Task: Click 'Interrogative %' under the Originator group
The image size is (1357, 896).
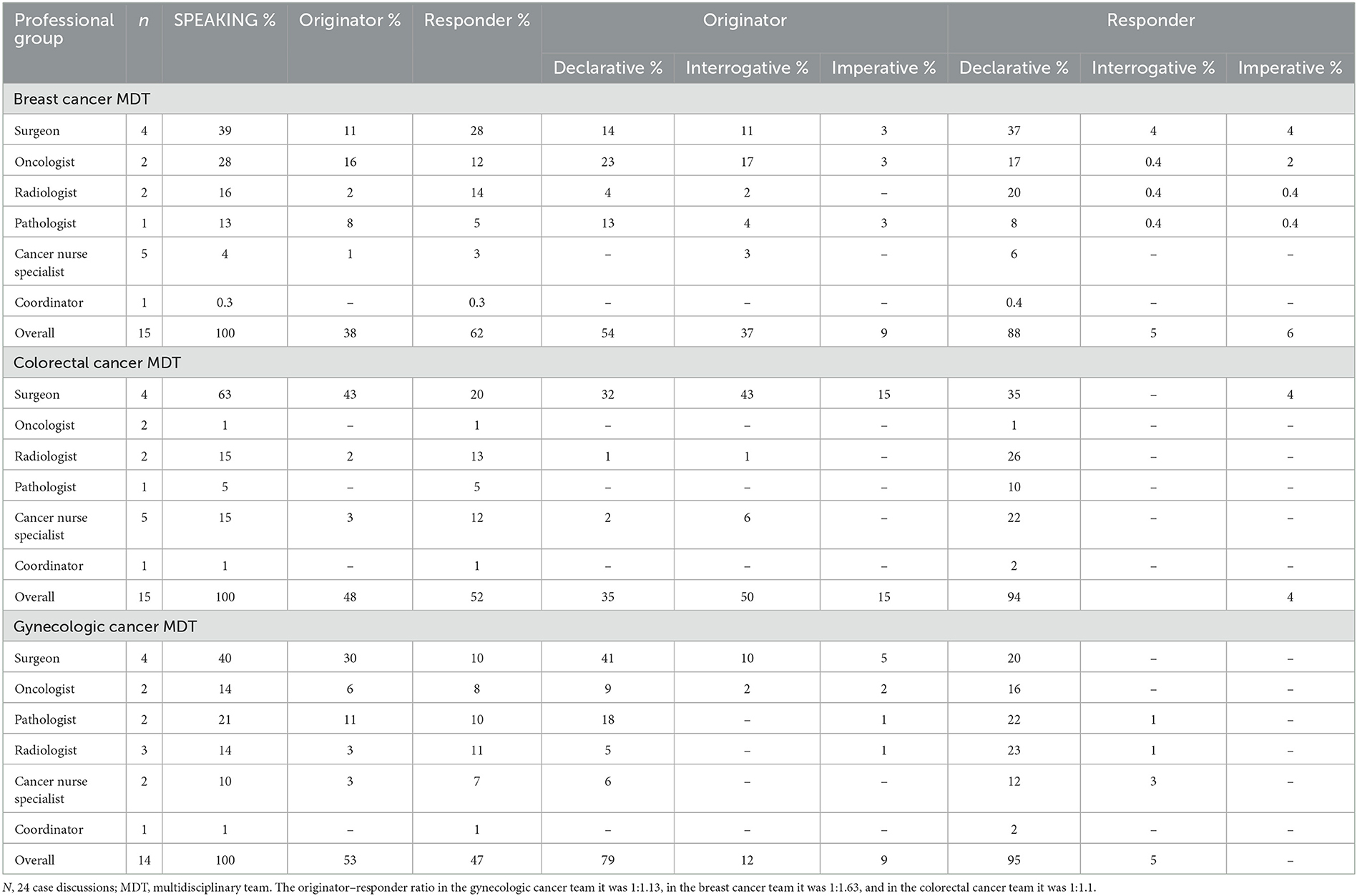Action: pos(747,68)
